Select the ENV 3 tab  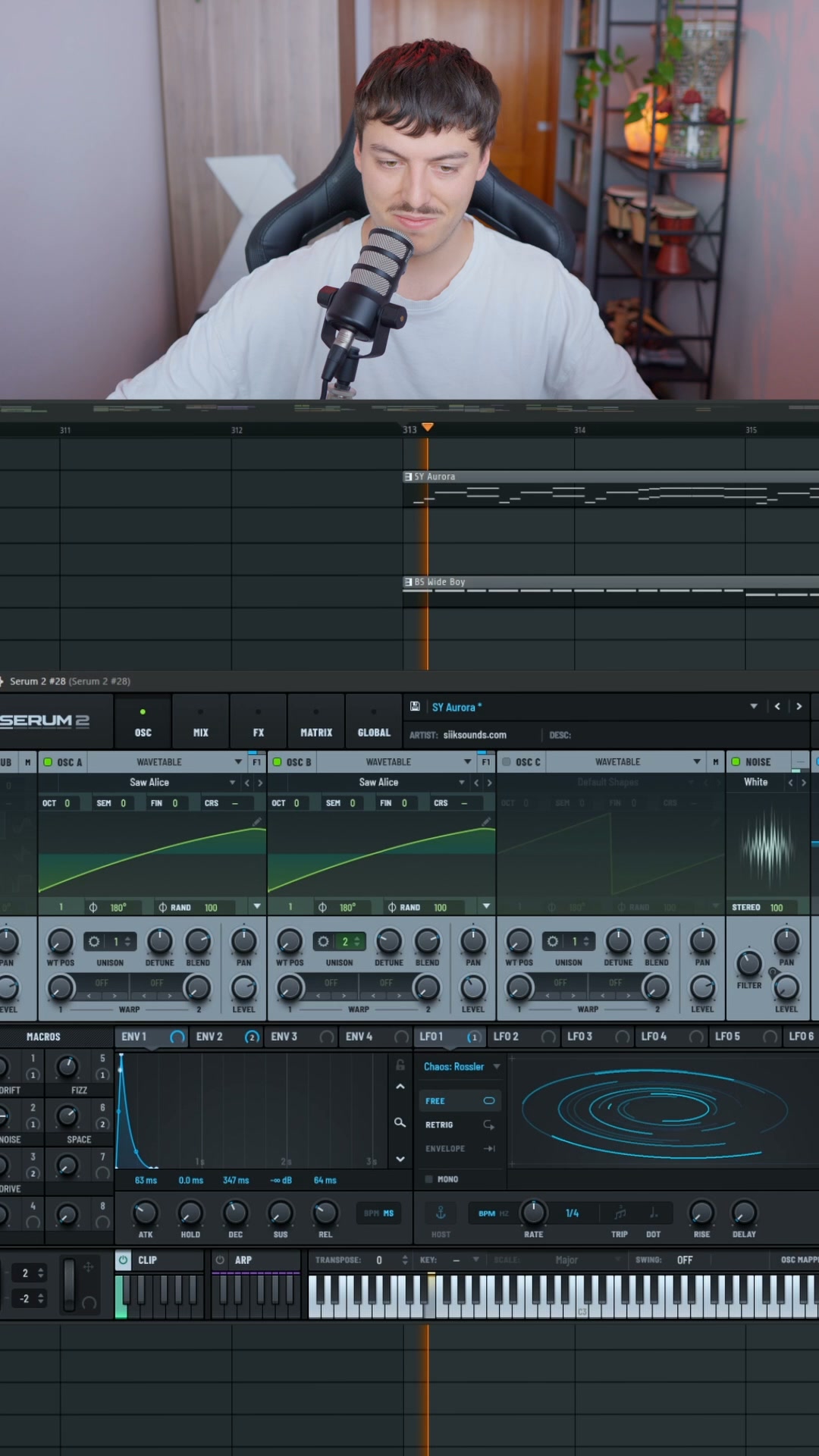coord(302,1037)
